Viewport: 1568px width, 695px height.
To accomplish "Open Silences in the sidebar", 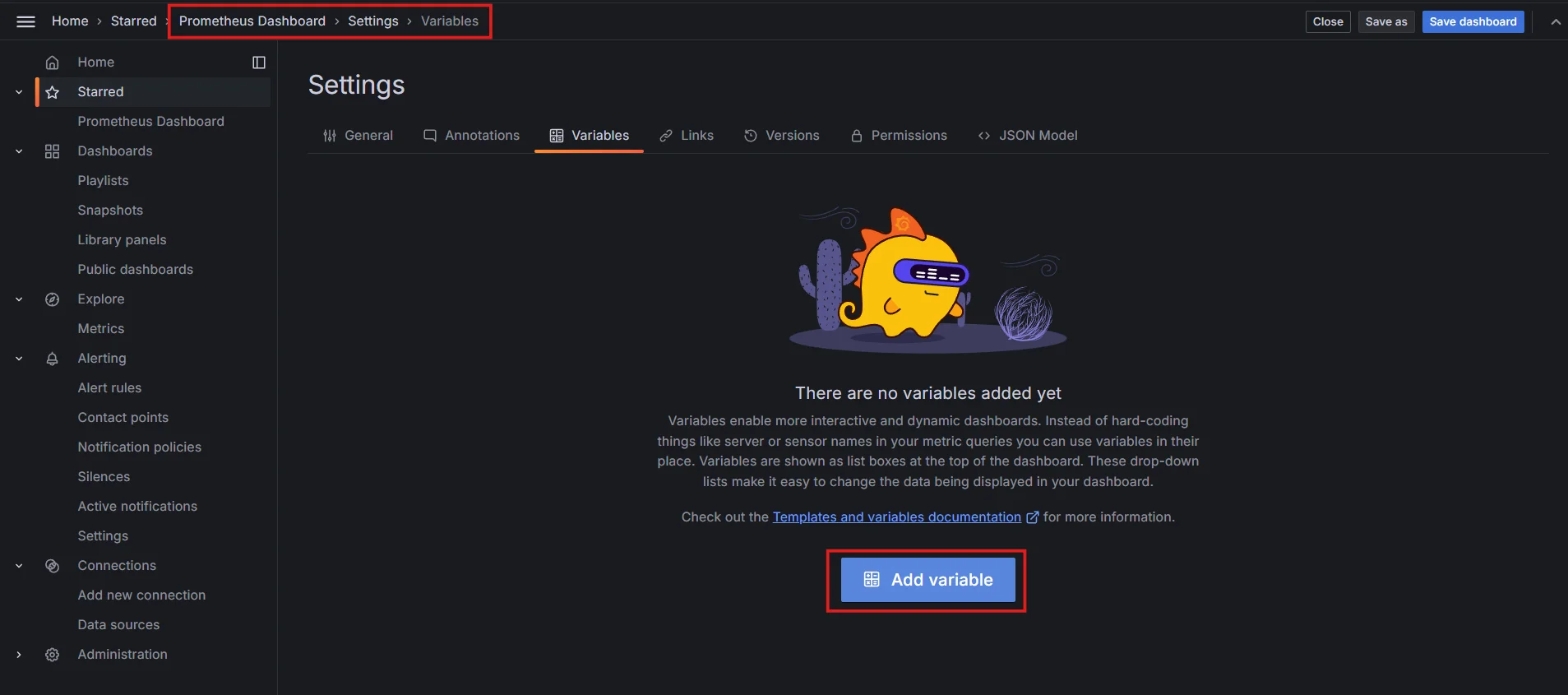I will [x=104, y=477].
